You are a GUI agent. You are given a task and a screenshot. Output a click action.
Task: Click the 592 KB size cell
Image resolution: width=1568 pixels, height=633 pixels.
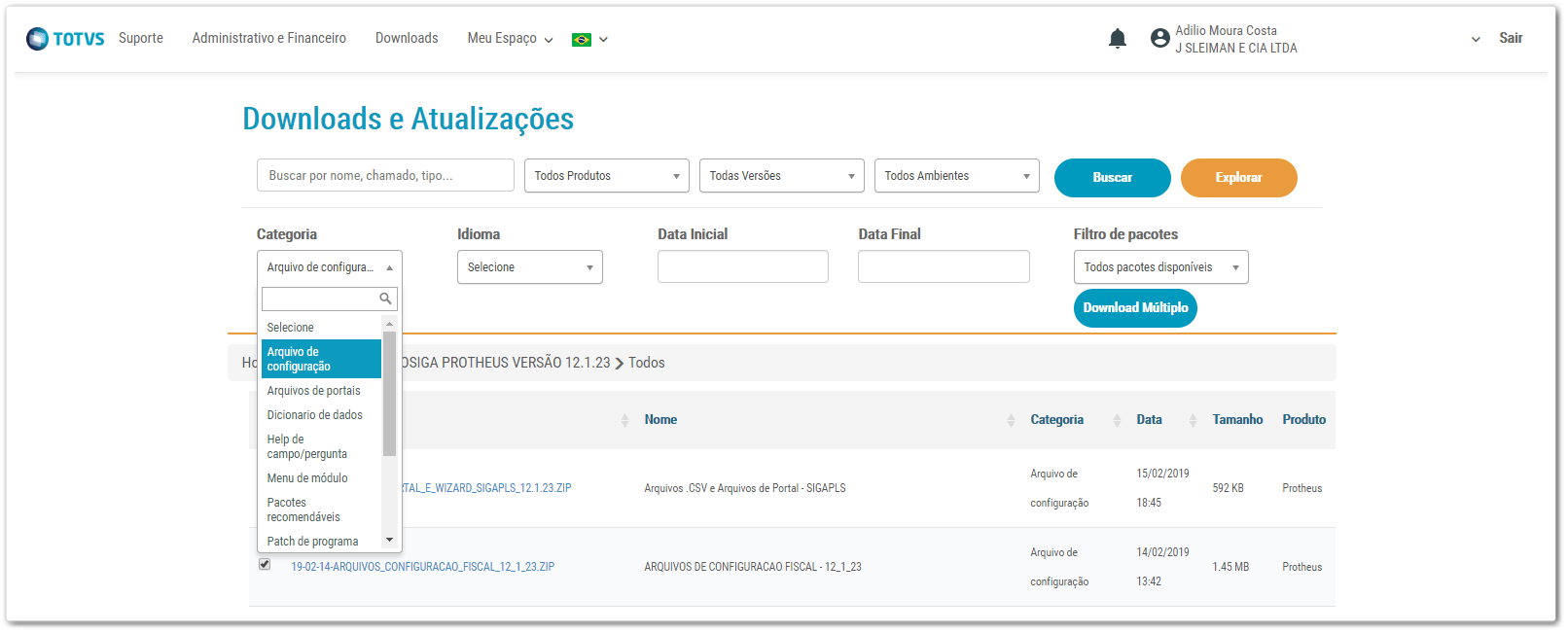(1228, 488)
